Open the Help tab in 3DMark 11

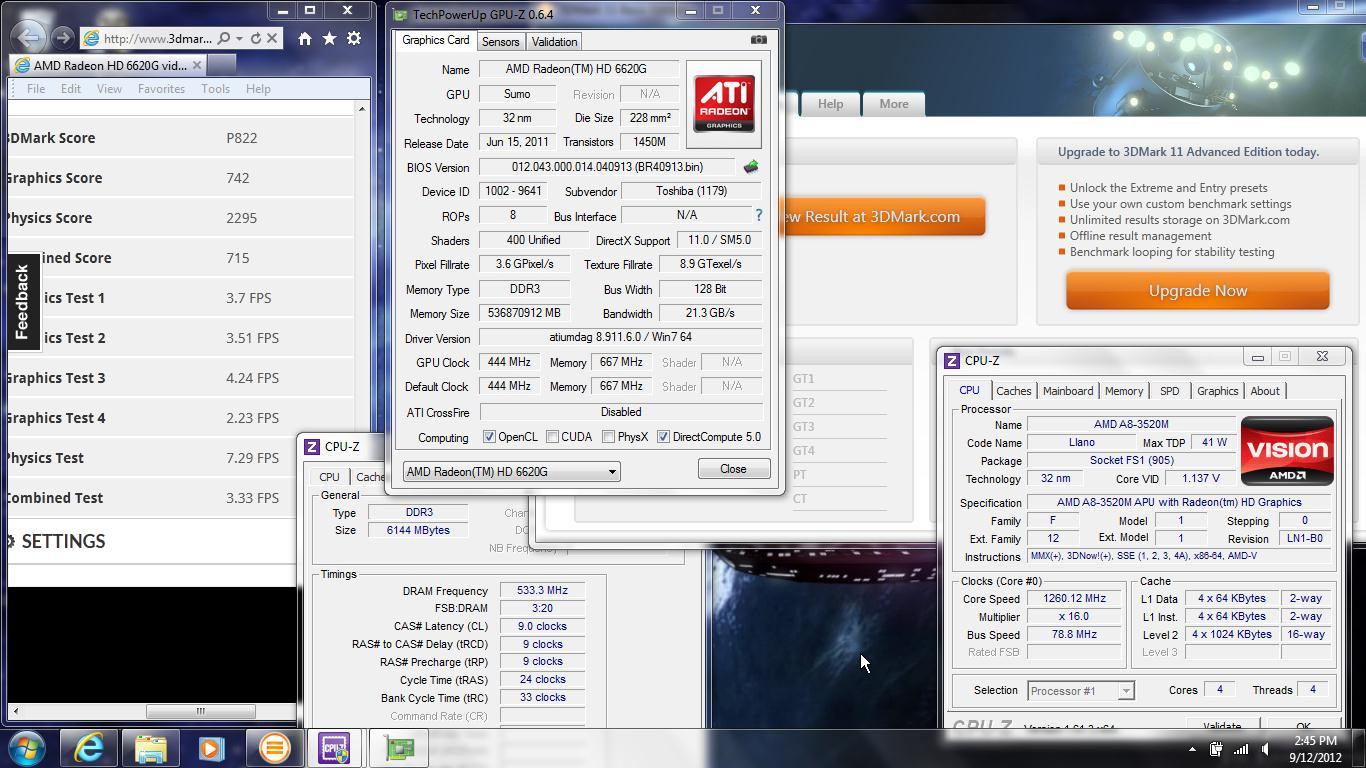(x=830, y=104)
